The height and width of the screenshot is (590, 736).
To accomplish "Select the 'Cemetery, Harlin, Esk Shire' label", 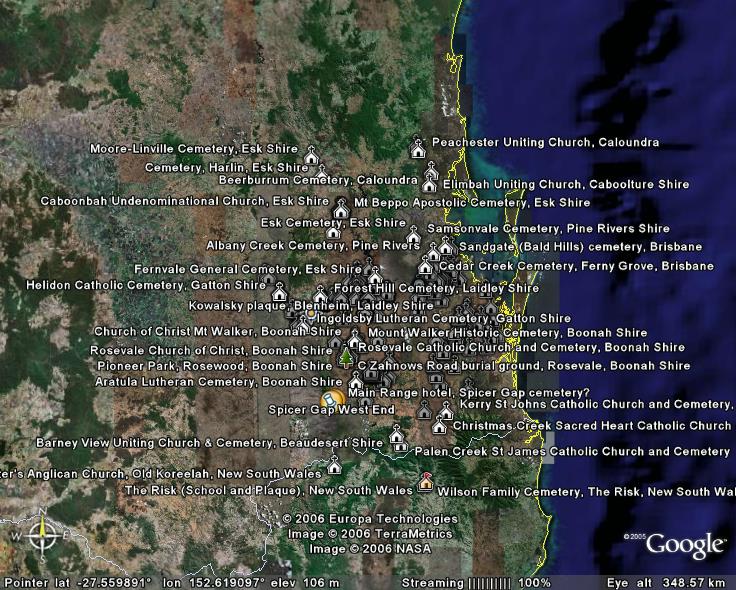I will (x=227, y=168).
